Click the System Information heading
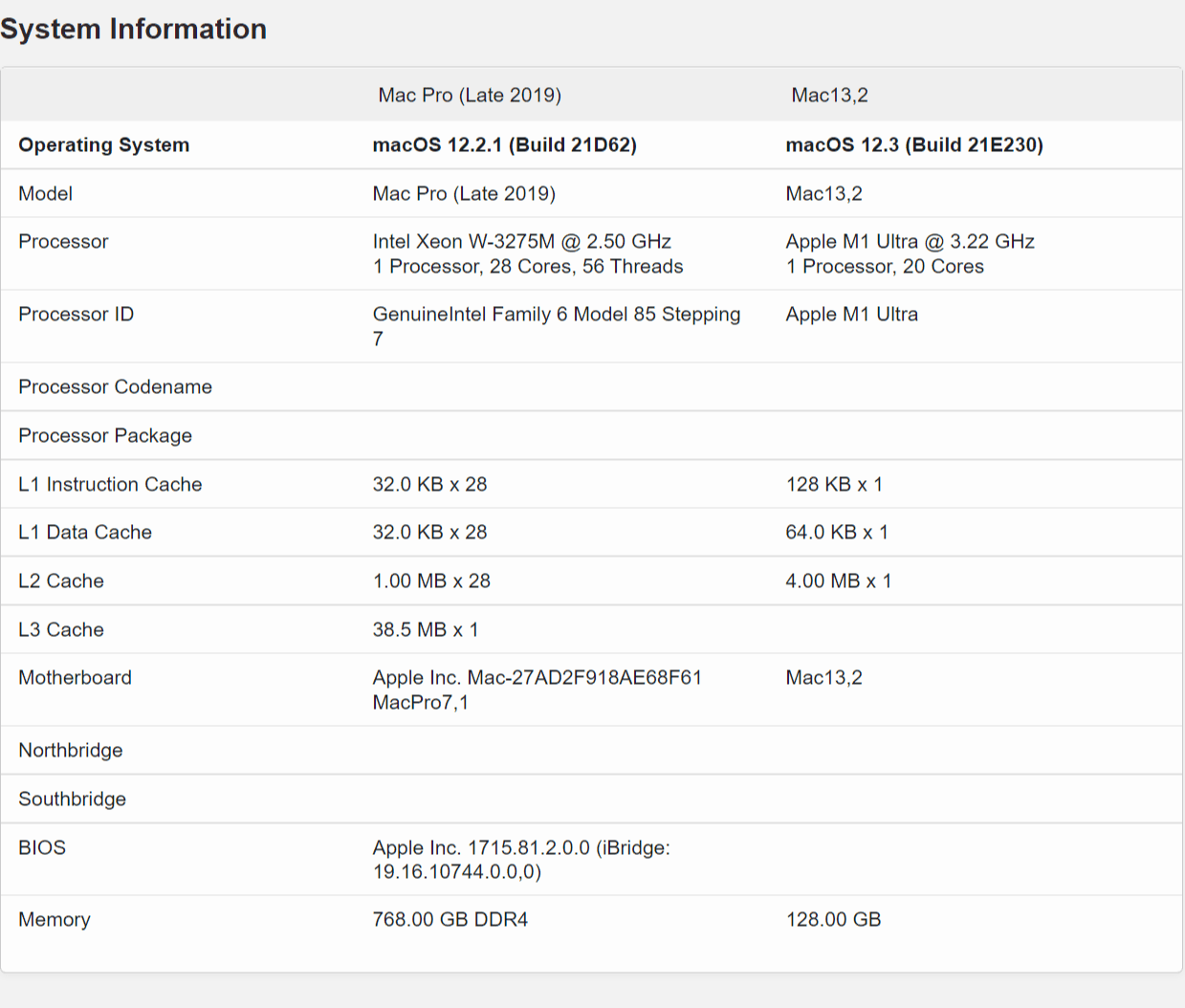 click(x=133, y=29)
